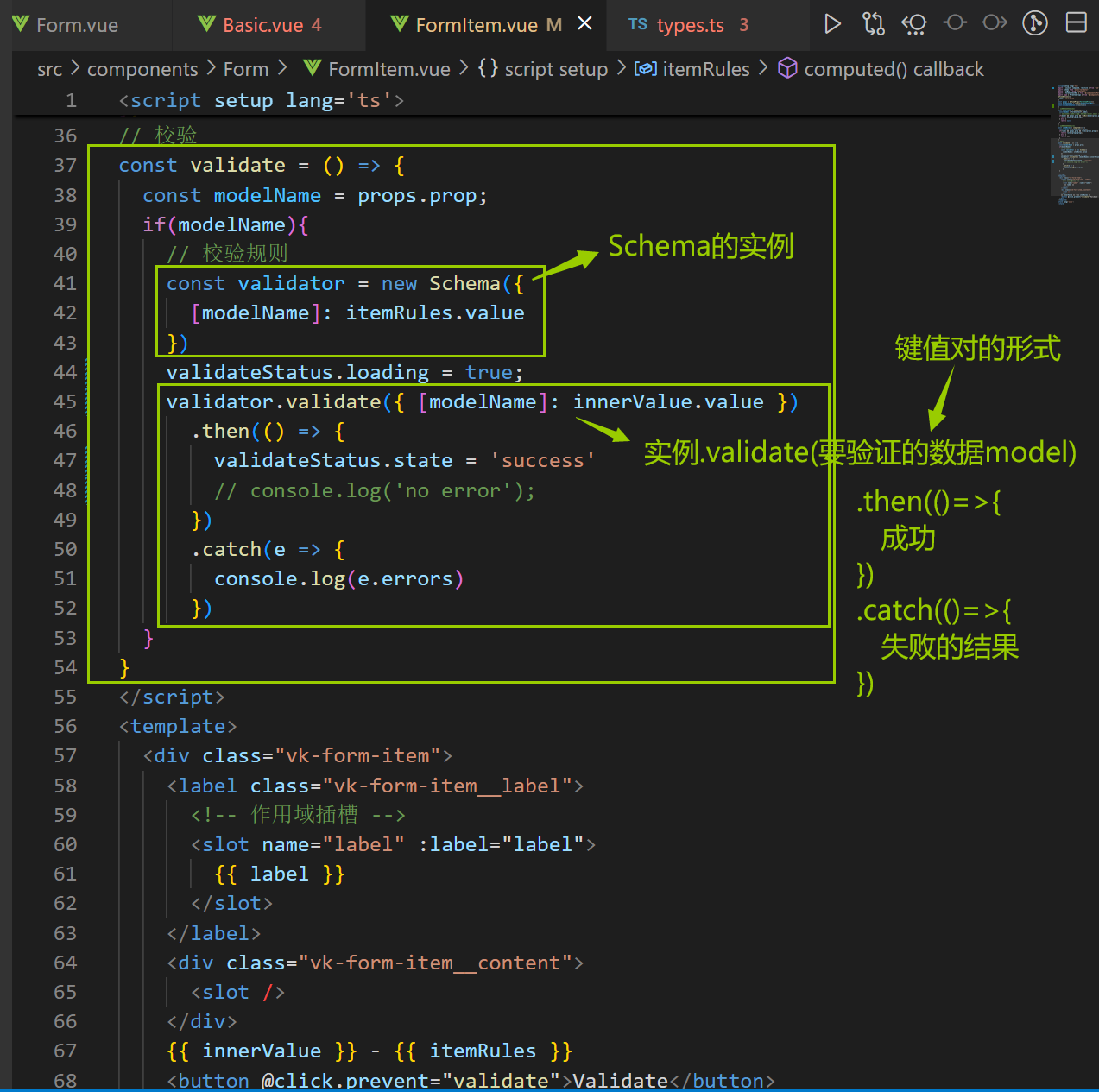Click '{{ itemRules }}' on line 67
Image resolution: width=1099 pixels, height=1092 pixels.
tap(483, 1051)
